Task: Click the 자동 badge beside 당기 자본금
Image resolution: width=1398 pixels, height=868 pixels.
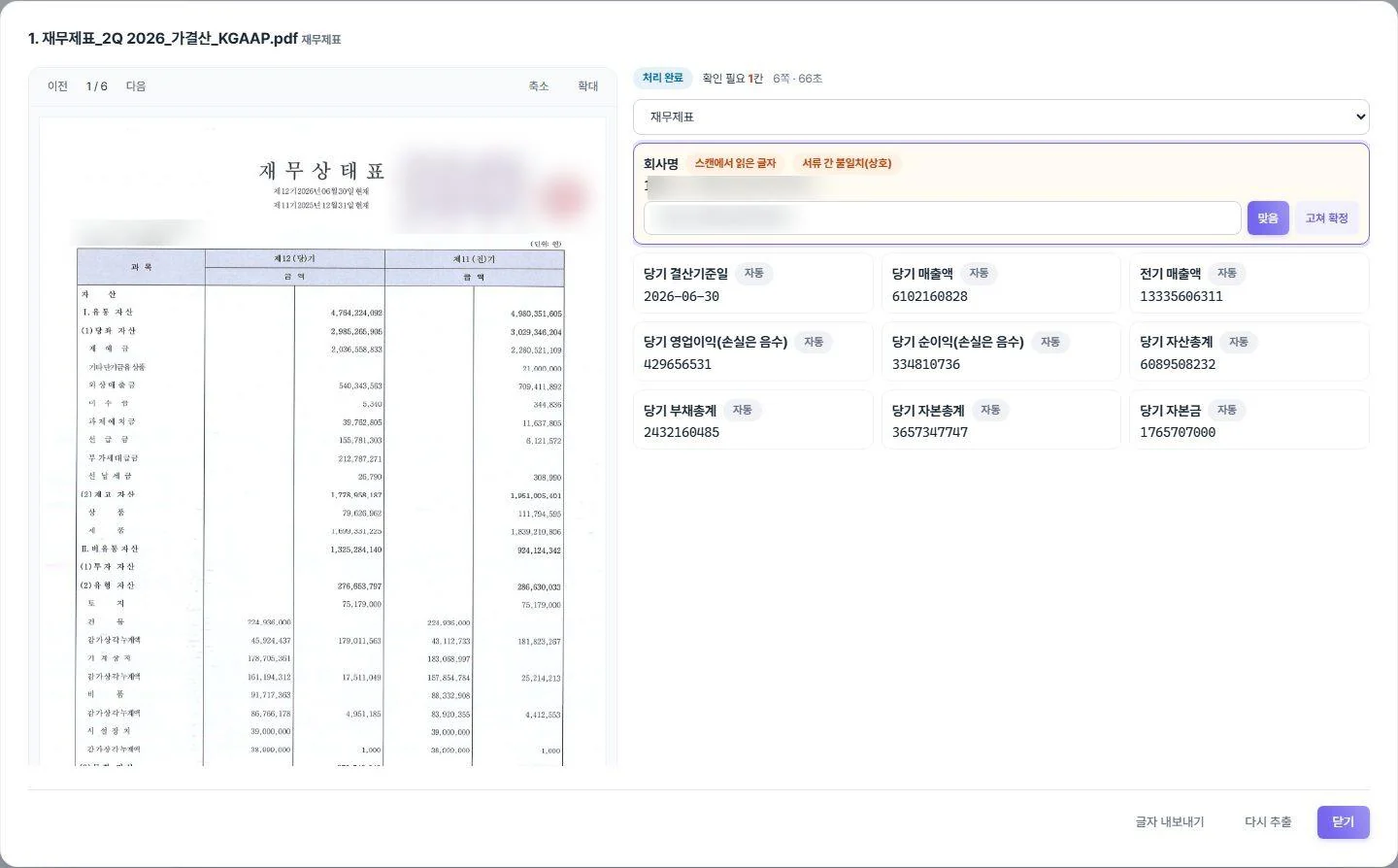Action: pyautogui.click(x=1227, y=410)
